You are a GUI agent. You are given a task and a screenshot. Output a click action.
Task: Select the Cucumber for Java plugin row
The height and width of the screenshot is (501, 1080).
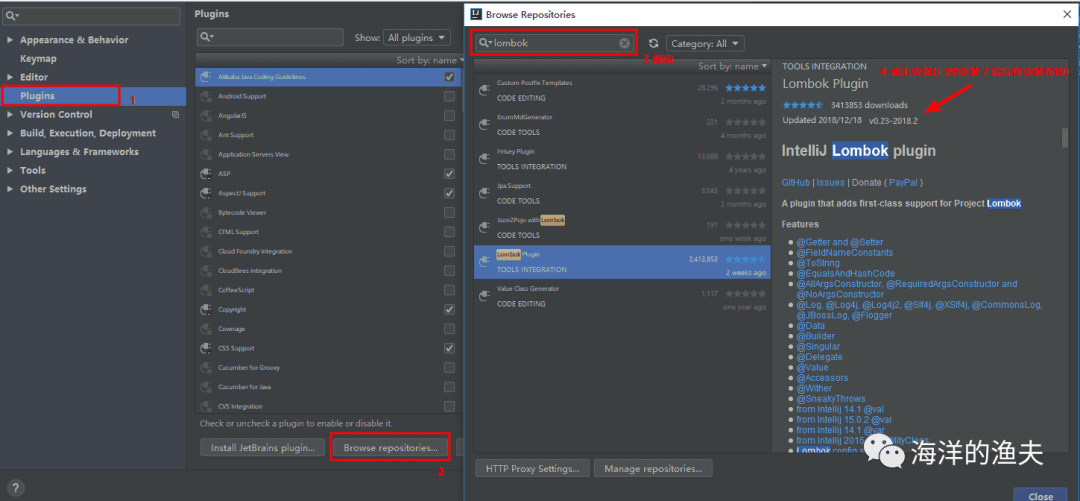click(x=329, y=387)
